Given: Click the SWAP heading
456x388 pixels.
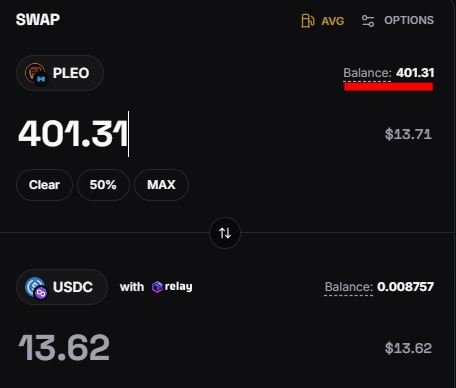Looking at the screenshot, I should click(38, 20).
